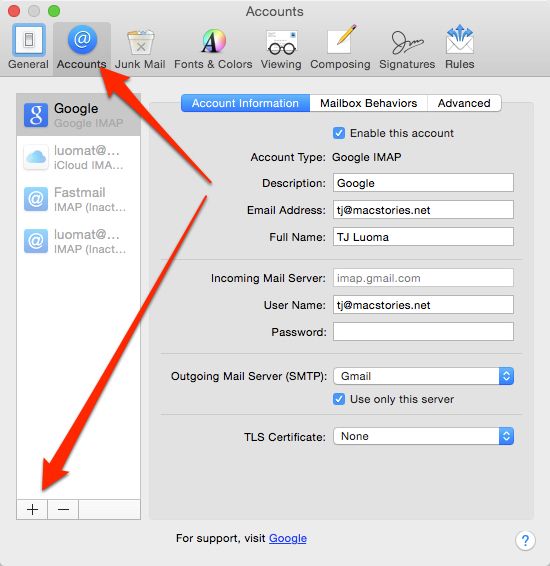The width and height of the screenshot is (550, 566).
Task: Open Junk Mail preferences
Action: pyautogui.click(x=140, y=49)
